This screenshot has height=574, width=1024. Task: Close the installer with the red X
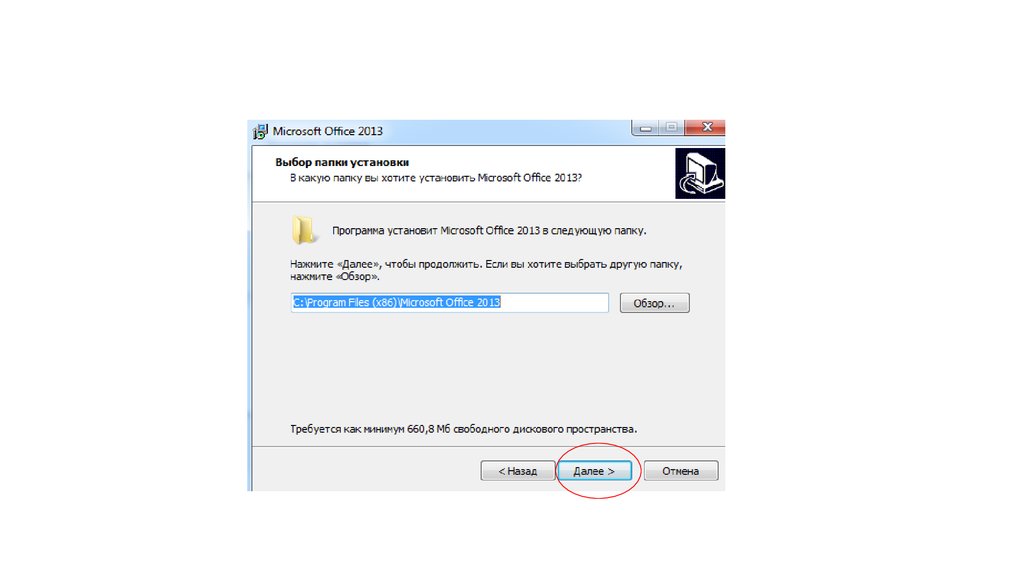705,127
